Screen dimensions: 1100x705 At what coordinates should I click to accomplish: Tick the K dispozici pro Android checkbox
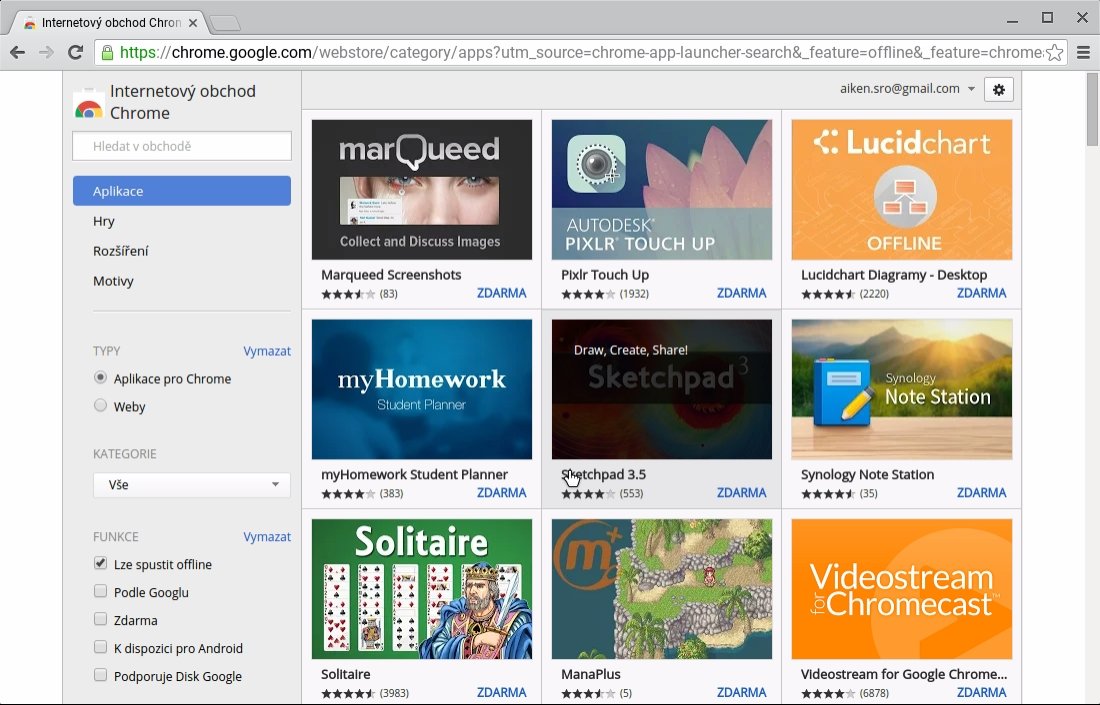pos(100,647)
